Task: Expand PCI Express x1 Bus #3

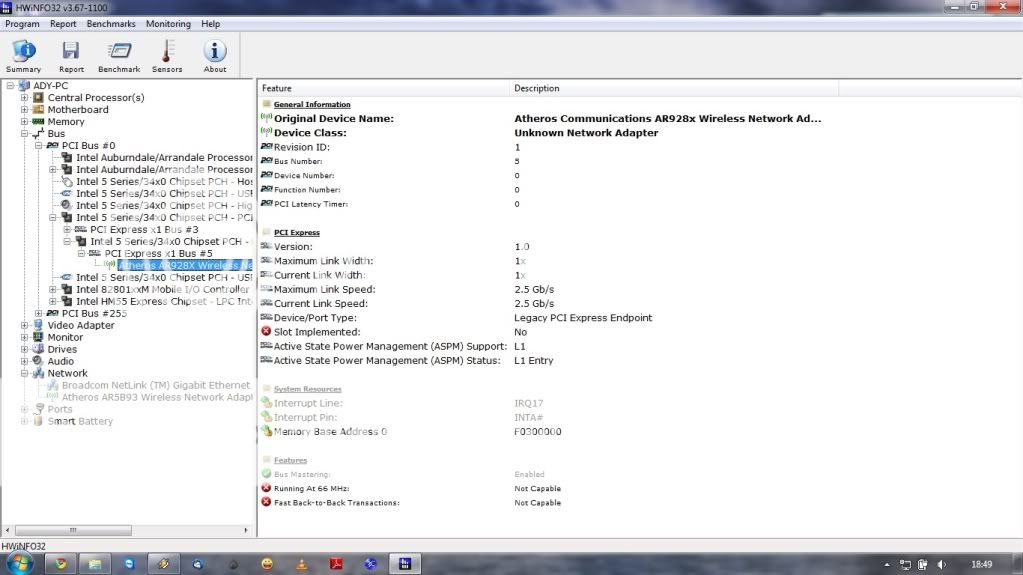Action: pos(67,229)
